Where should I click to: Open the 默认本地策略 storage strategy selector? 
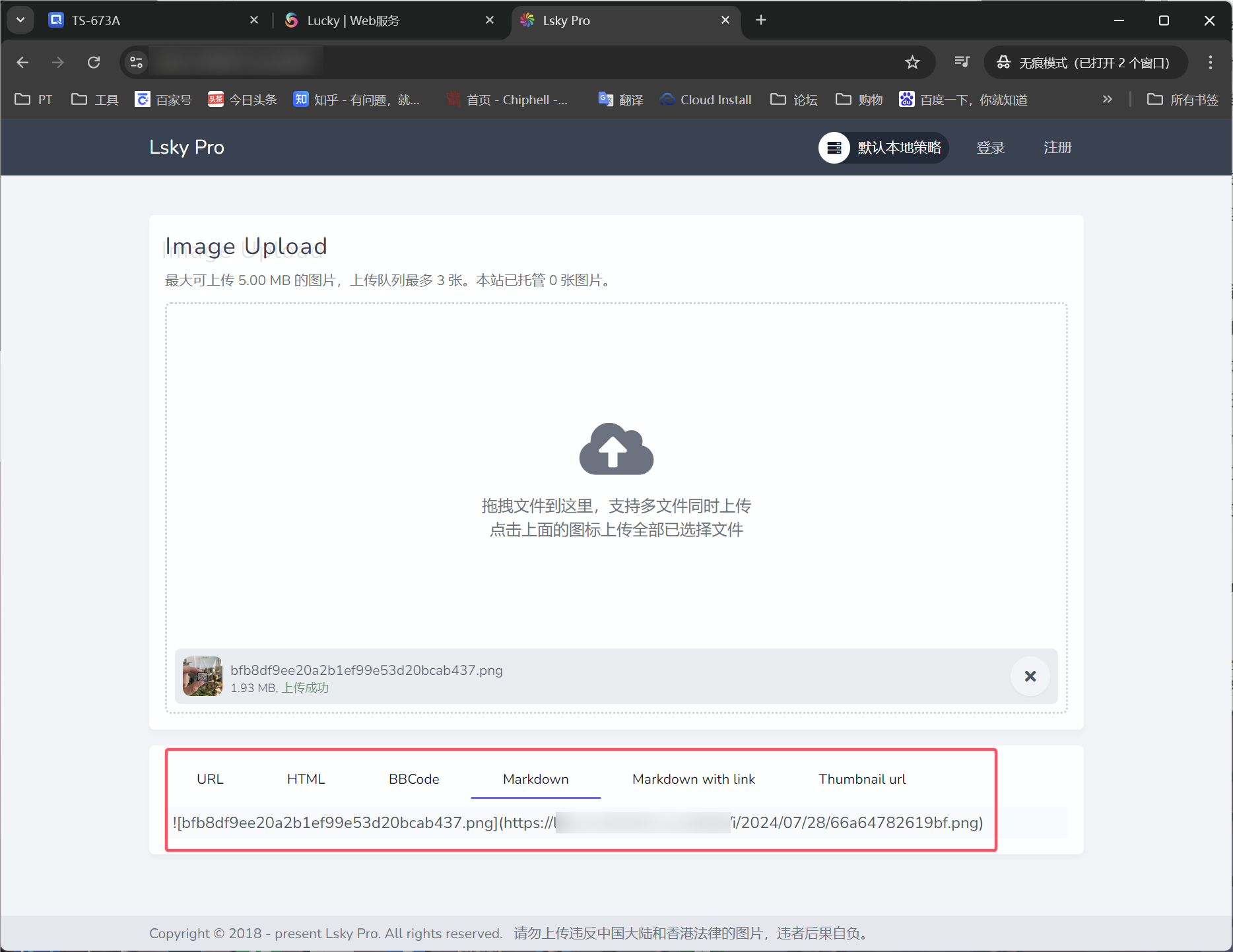point(883,148)
